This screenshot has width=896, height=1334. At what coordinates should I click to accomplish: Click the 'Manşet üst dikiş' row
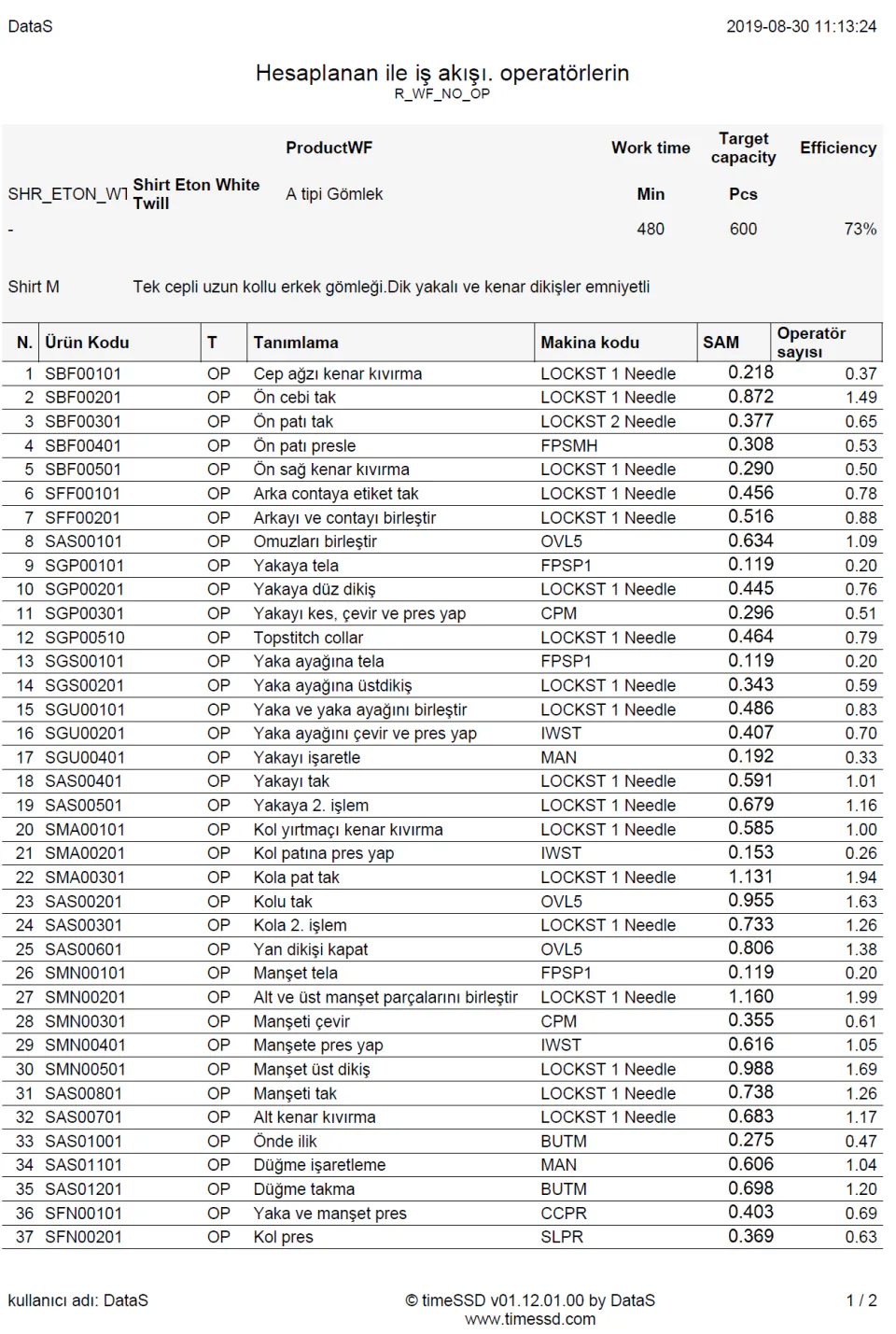click(441, 1070)
